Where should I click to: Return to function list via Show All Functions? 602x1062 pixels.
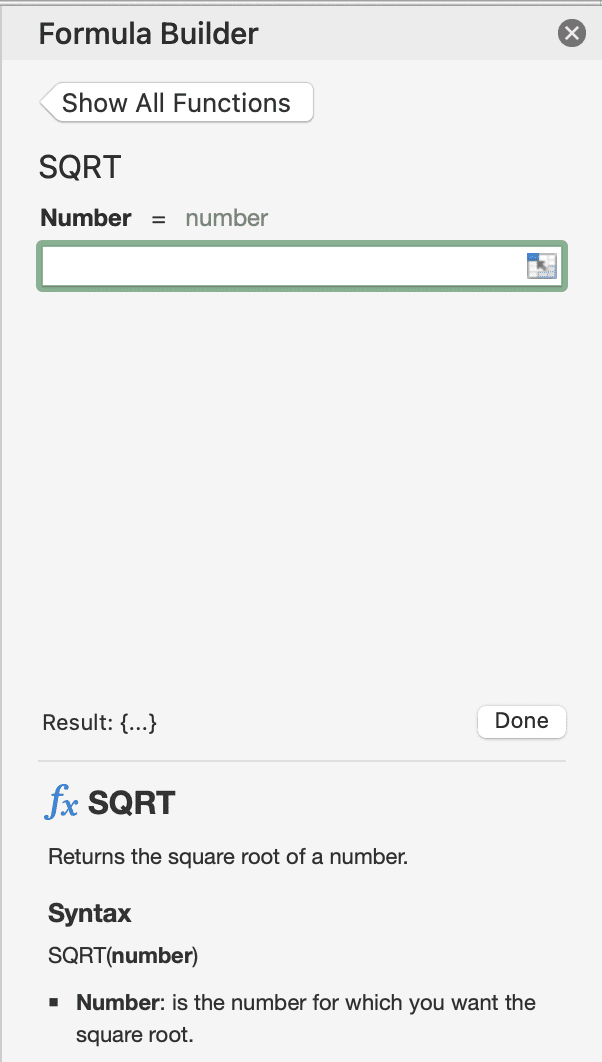(176, 101)
